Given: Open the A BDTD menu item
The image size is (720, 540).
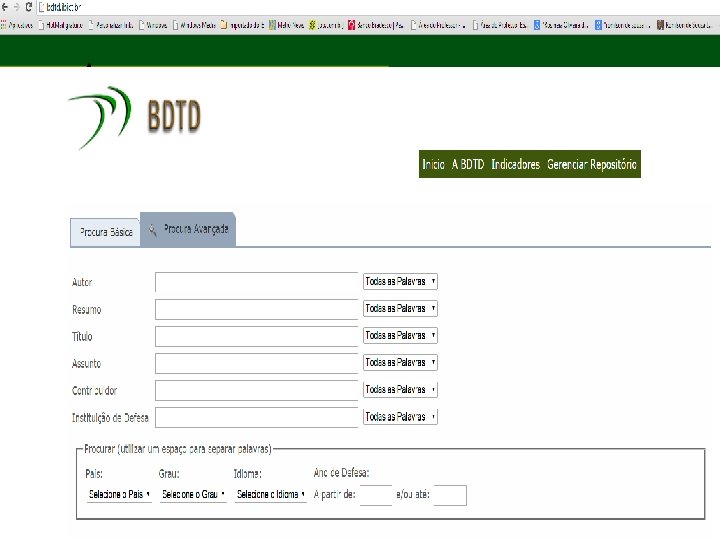Looking at the screenshot, I should point(468,164).
